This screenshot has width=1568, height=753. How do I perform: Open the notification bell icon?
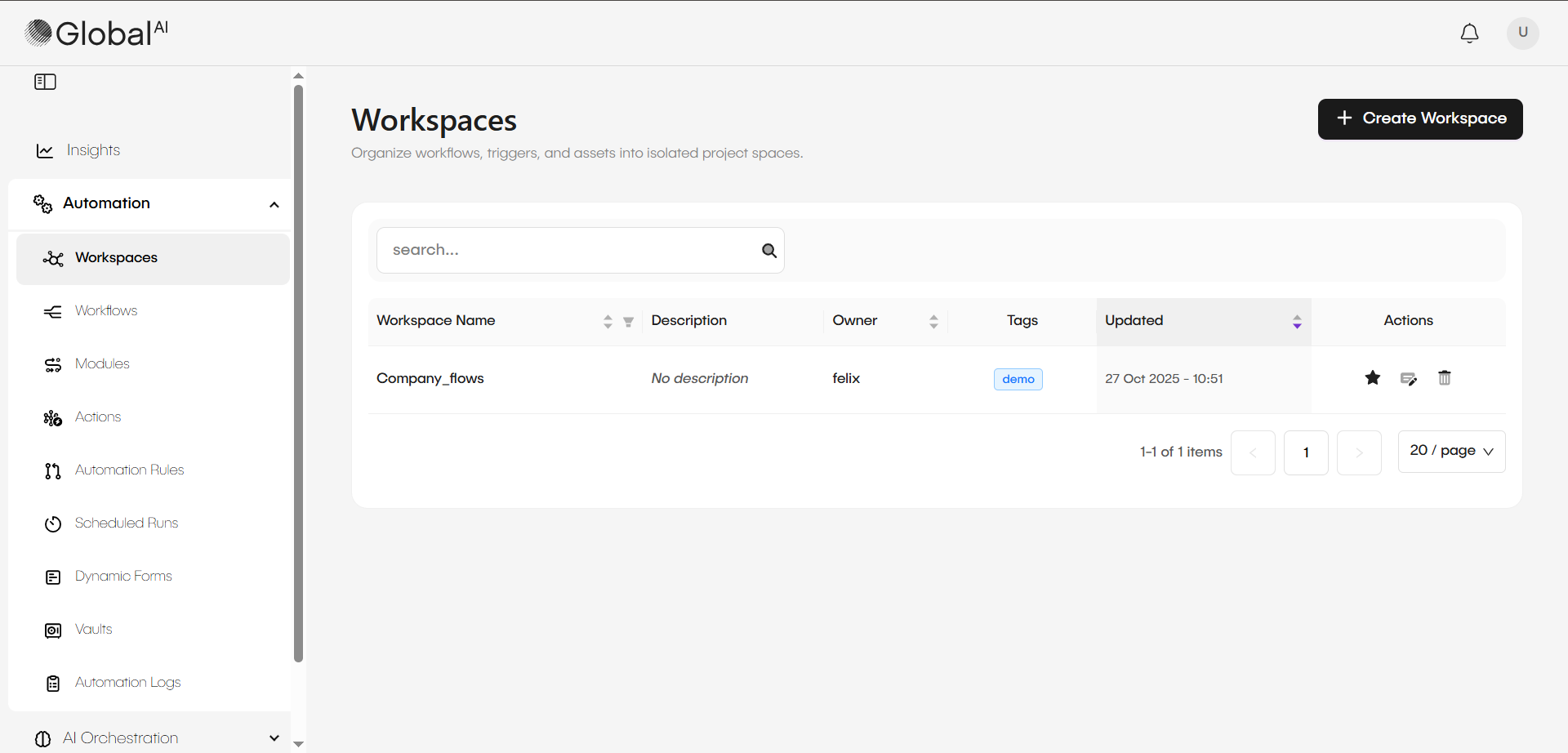[1469, 33]
